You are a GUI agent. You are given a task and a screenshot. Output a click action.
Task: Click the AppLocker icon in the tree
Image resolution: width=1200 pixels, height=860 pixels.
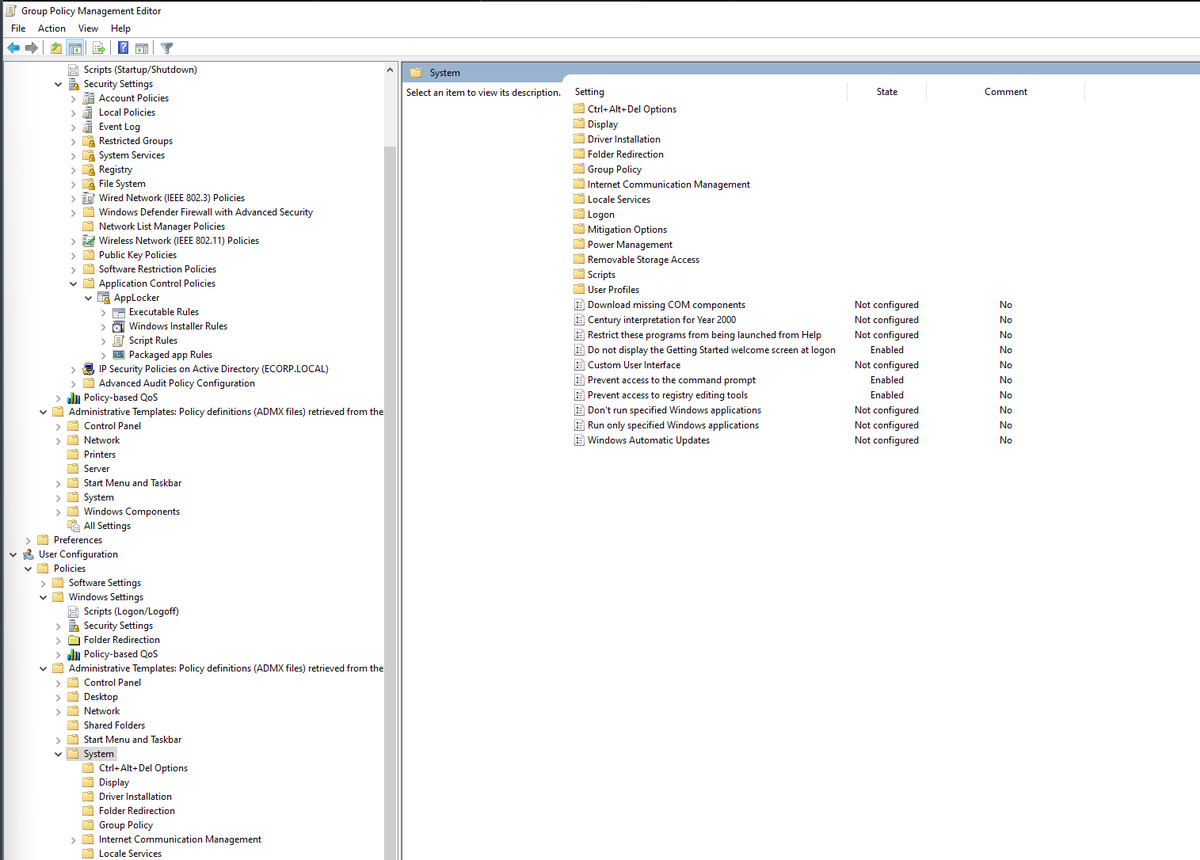104,298
